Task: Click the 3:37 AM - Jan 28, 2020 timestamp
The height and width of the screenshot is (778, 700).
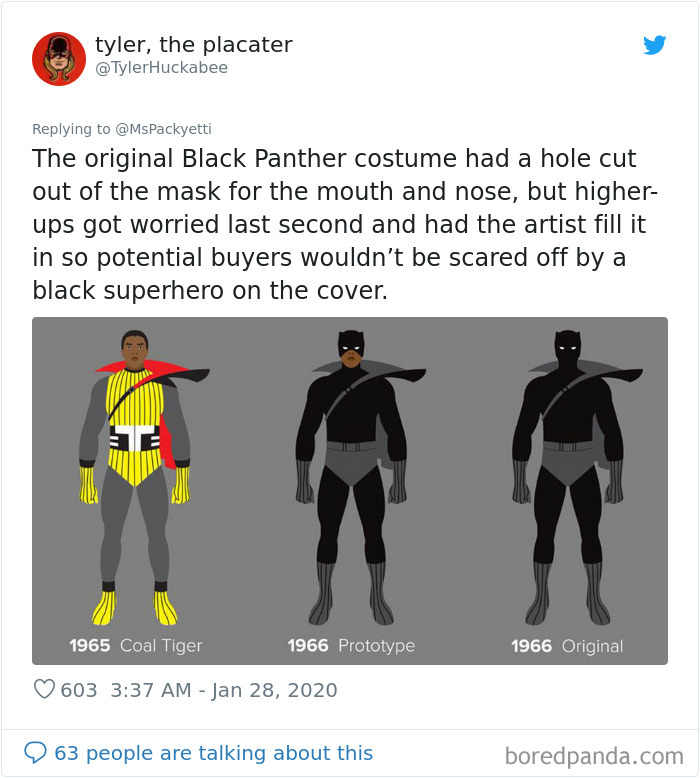Action: tap(224, 690)
